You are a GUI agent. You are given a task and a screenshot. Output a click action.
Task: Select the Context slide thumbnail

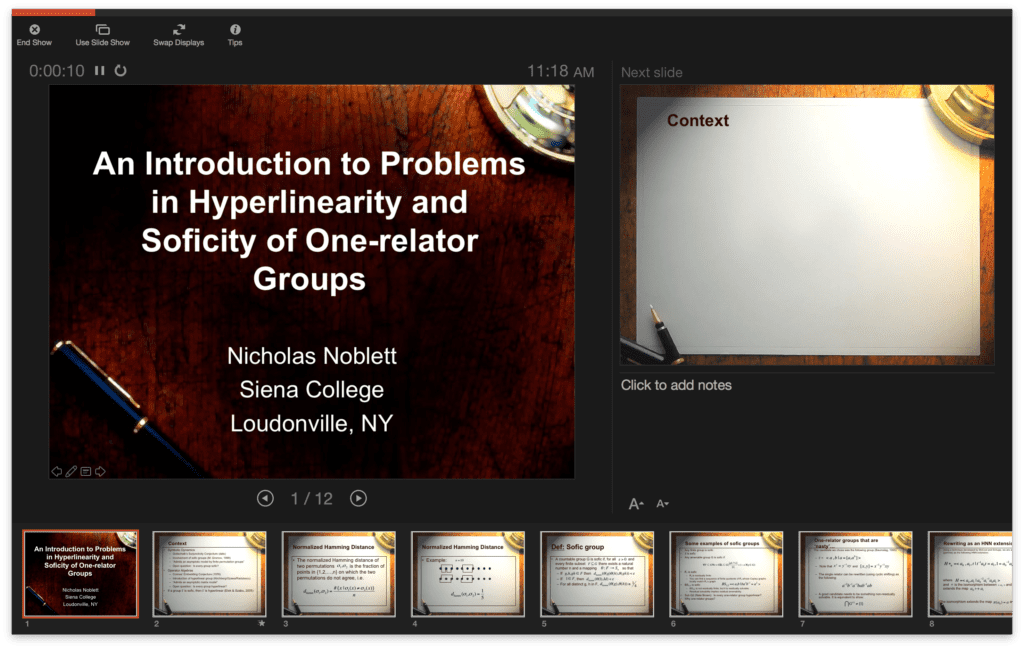pos(209,575)
